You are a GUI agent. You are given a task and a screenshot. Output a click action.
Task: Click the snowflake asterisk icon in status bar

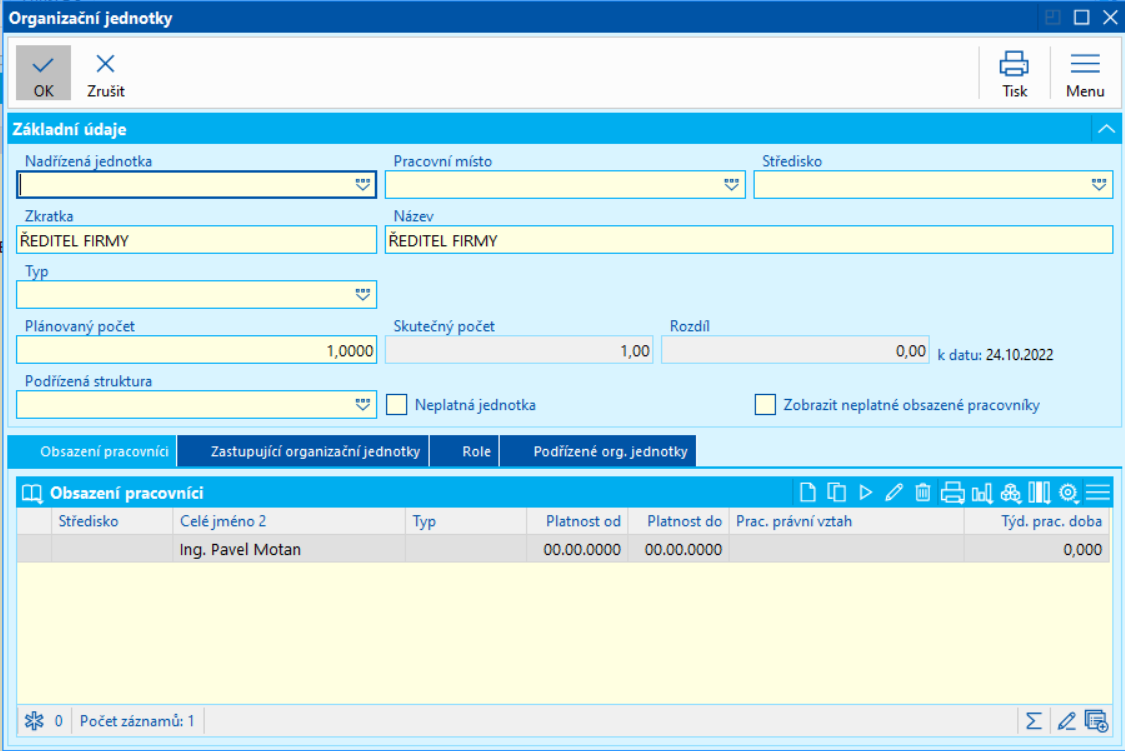(34, 721)
